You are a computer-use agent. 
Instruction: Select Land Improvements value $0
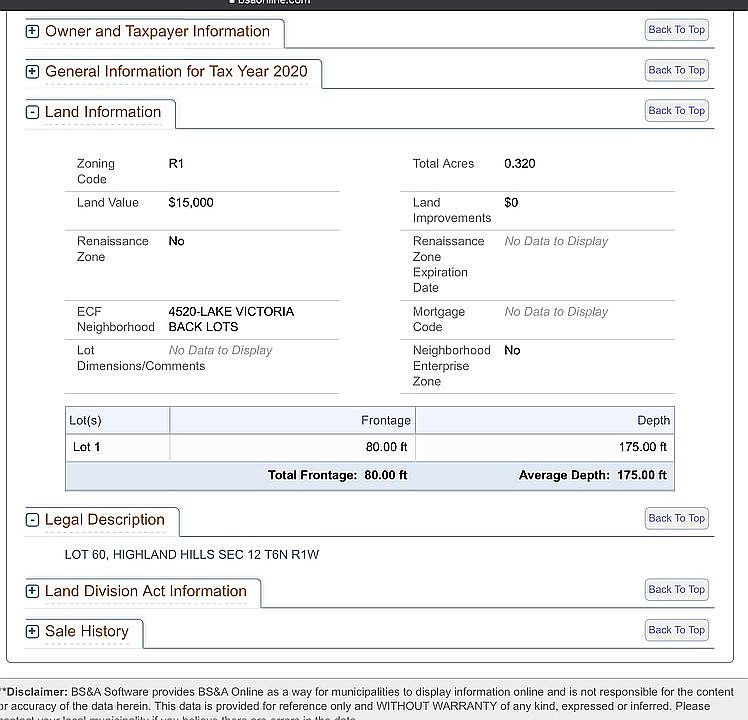point(511,203)
